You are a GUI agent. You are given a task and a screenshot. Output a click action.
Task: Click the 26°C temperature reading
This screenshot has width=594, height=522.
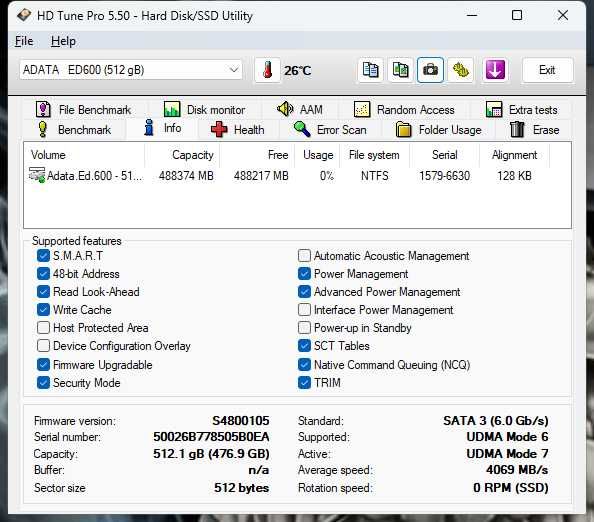(x=298, y=70)
